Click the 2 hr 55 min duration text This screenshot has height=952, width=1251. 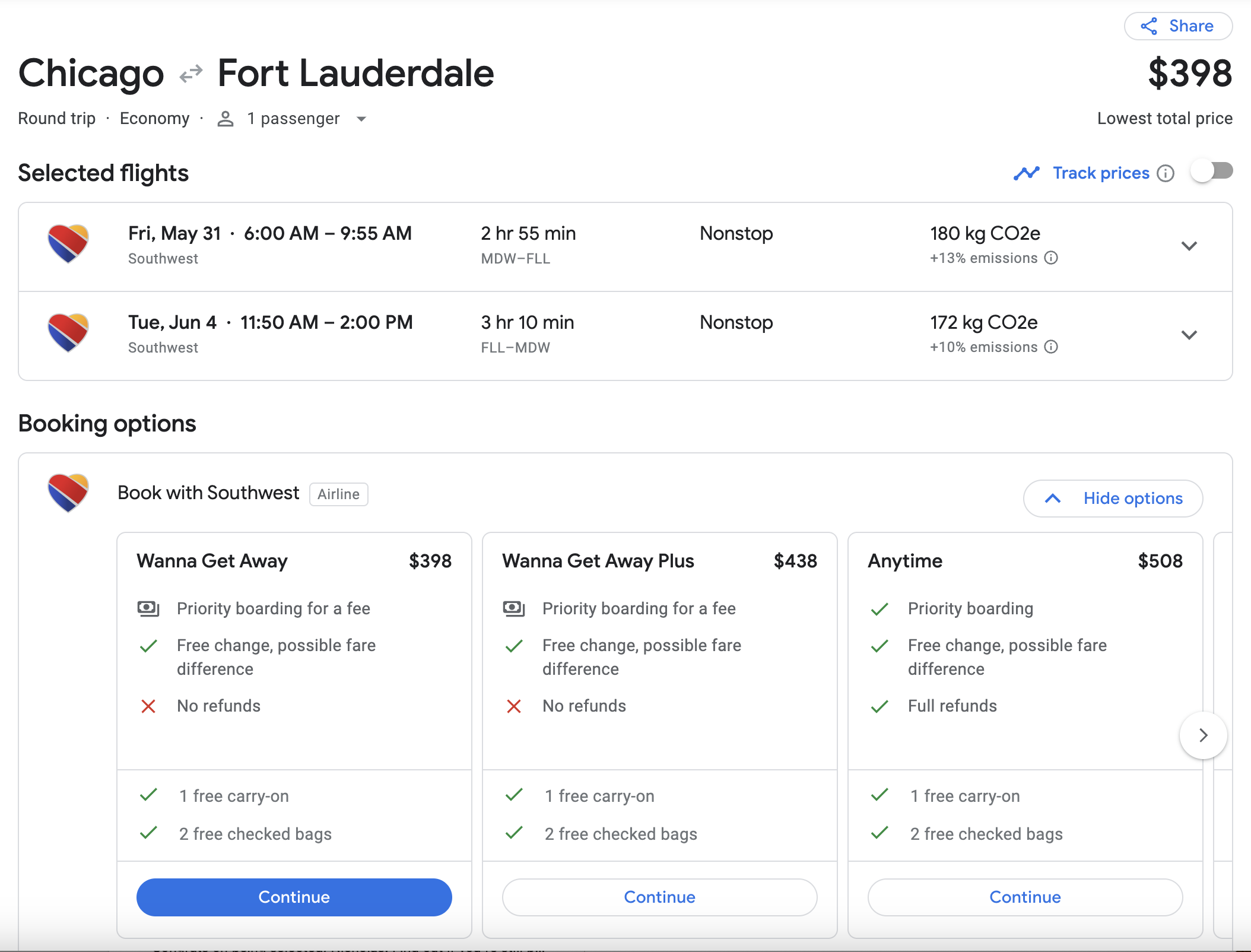coord(528,233)
